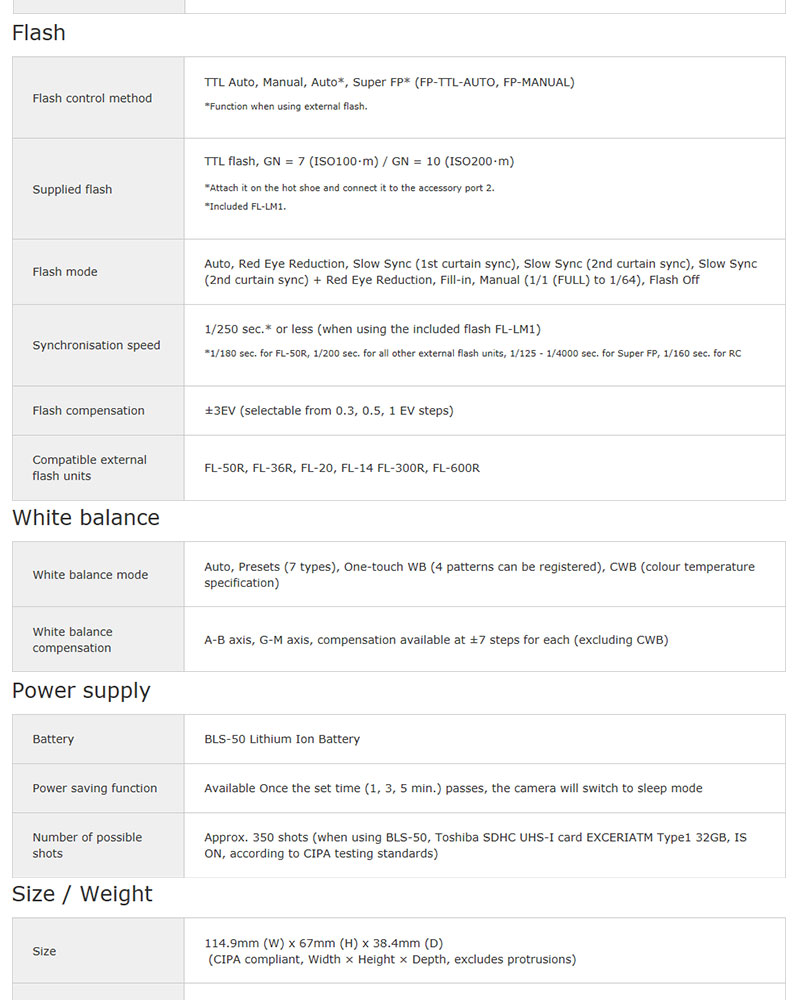Select the Power saving function label
The width and height of the screenshot is (800, 1000).
[95, 788]
